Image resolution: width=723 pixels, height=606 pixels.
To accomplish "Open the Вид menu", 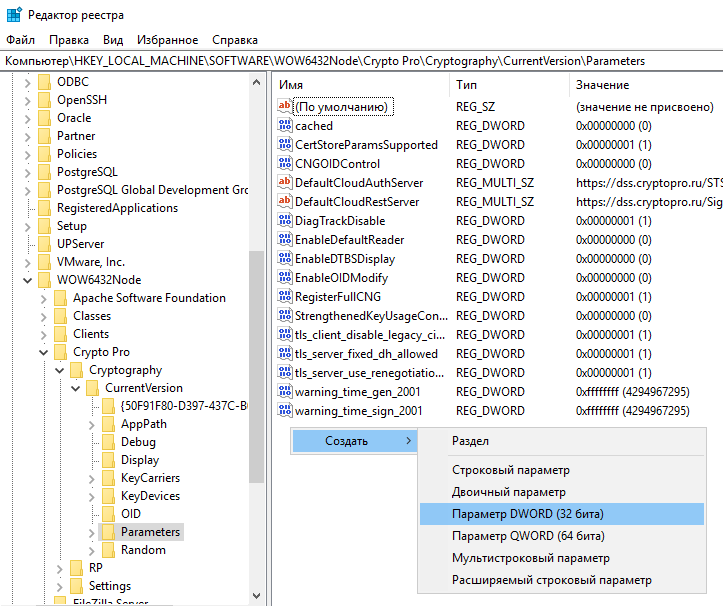I will [x=113, y=40].
